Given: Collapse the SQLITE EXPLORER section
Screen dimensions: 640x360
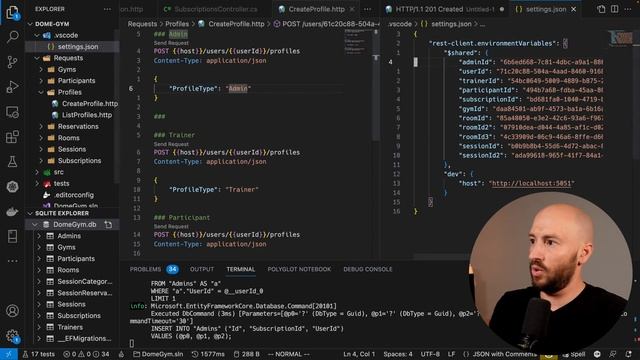Looking at the screenshot, I should pyautogui.click(x=30, y=213).
